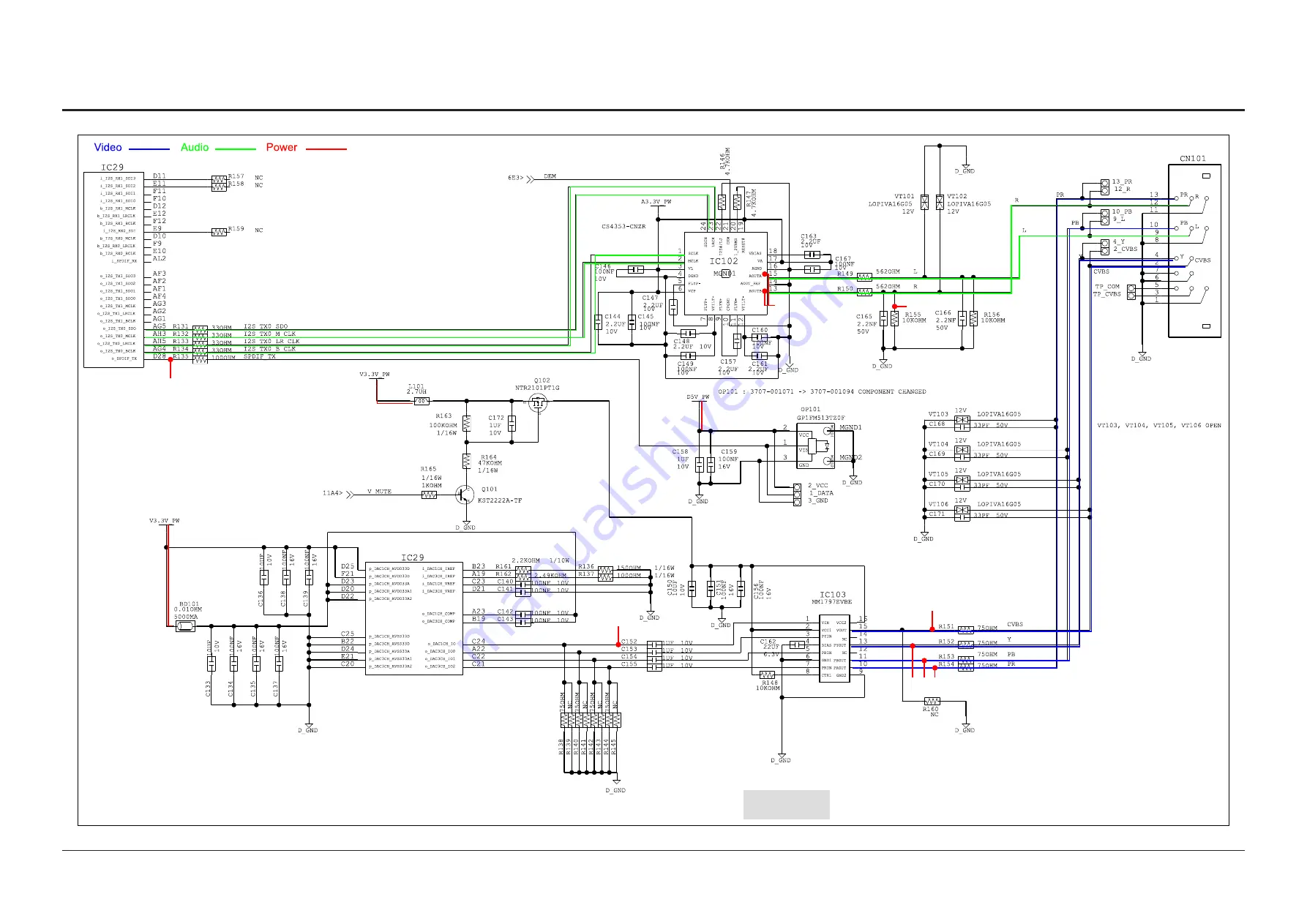Viewport: 1307px width, 924px height.
Task: Select the IC102 chip label
Action: point(724,261)
